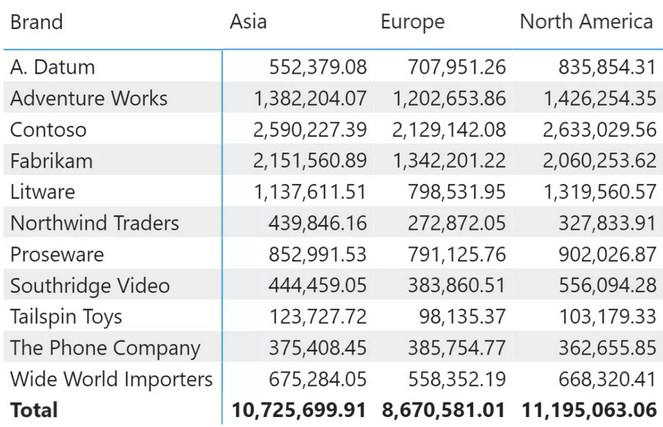The height and width of the screenshot is (427, 663).
Task: Click the Proseware row label
Action: click(x=55, y=254)
